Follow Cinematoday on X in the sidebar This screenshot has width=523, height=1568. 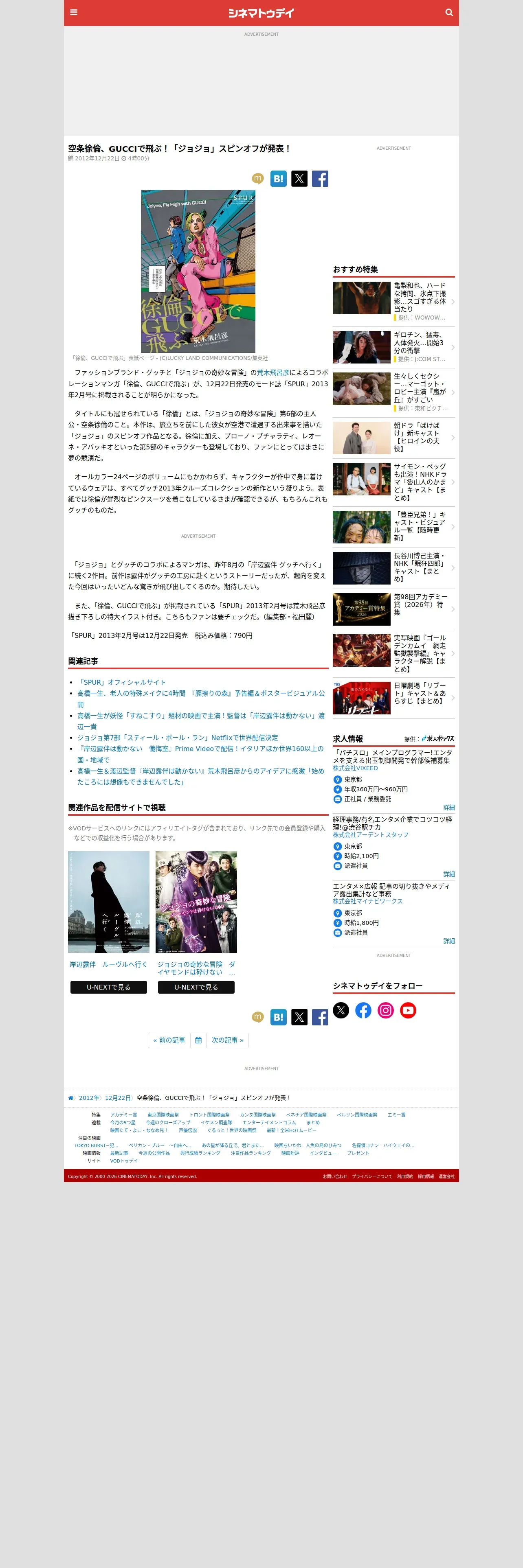(x=341, y=1010)
